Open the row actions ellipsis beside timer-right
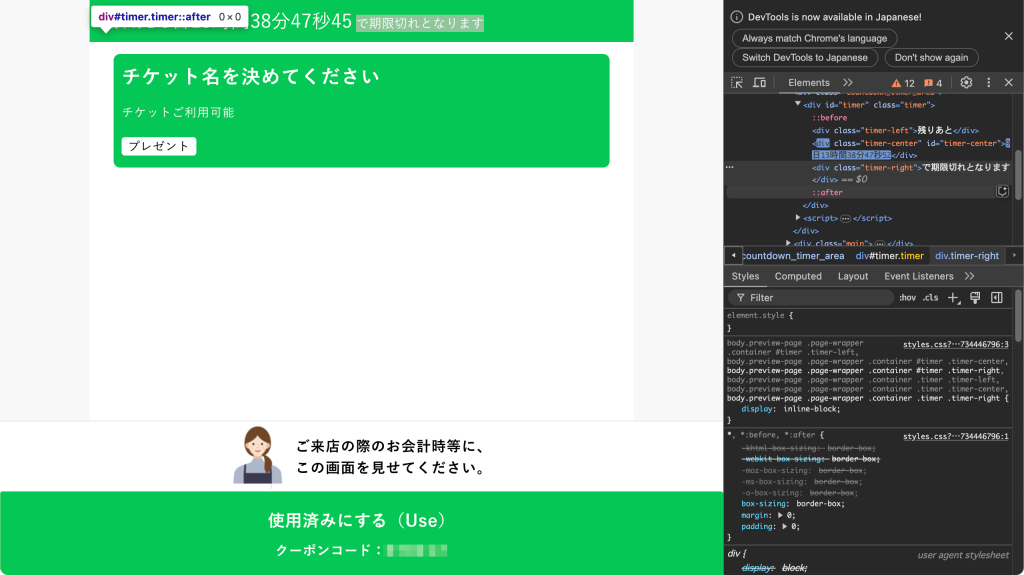1024x575 pixels. [729, 167]
